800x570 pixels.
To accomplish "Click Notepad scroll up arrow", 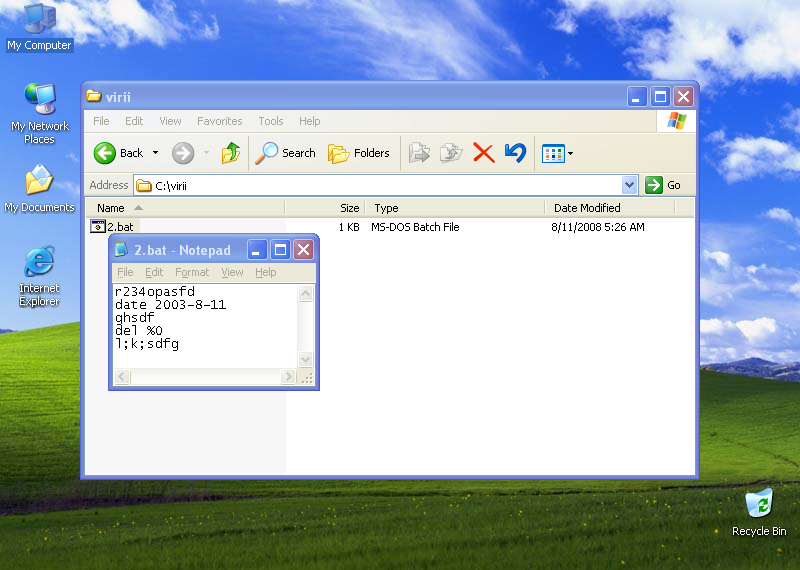I will (306, 293).
